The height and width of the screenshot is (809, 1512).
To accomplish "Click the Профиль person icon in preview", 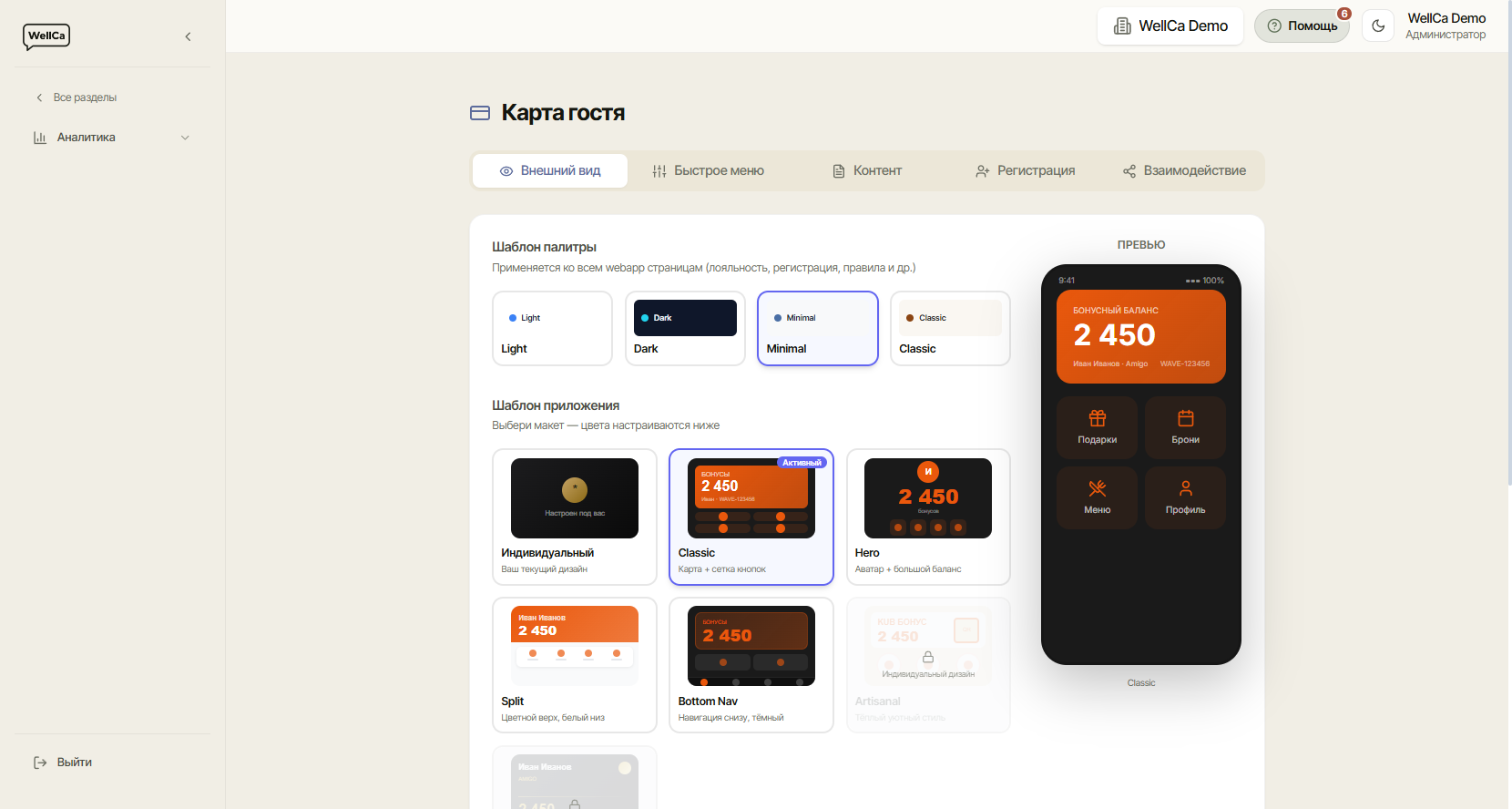I will [x=1186, y=488].
